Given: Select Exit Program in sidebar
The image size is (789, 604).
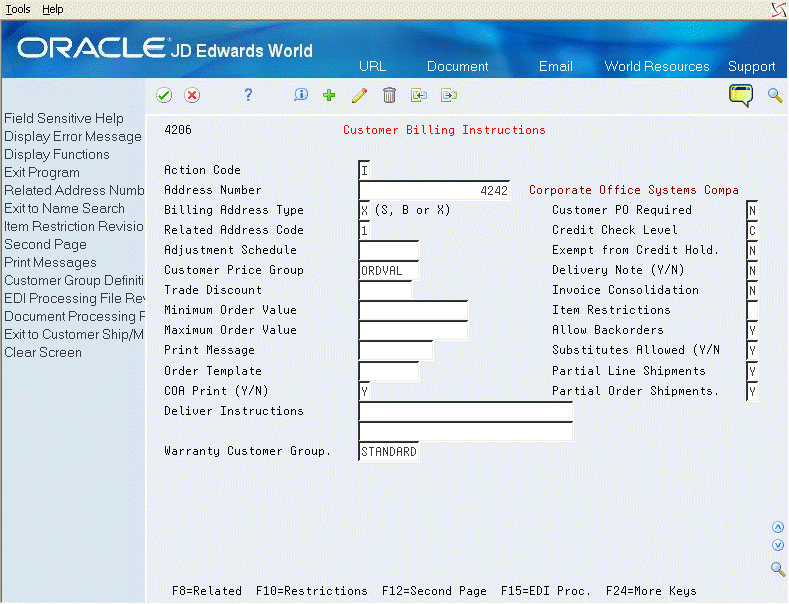Looking at the screenshot, I should click(42, 173).
